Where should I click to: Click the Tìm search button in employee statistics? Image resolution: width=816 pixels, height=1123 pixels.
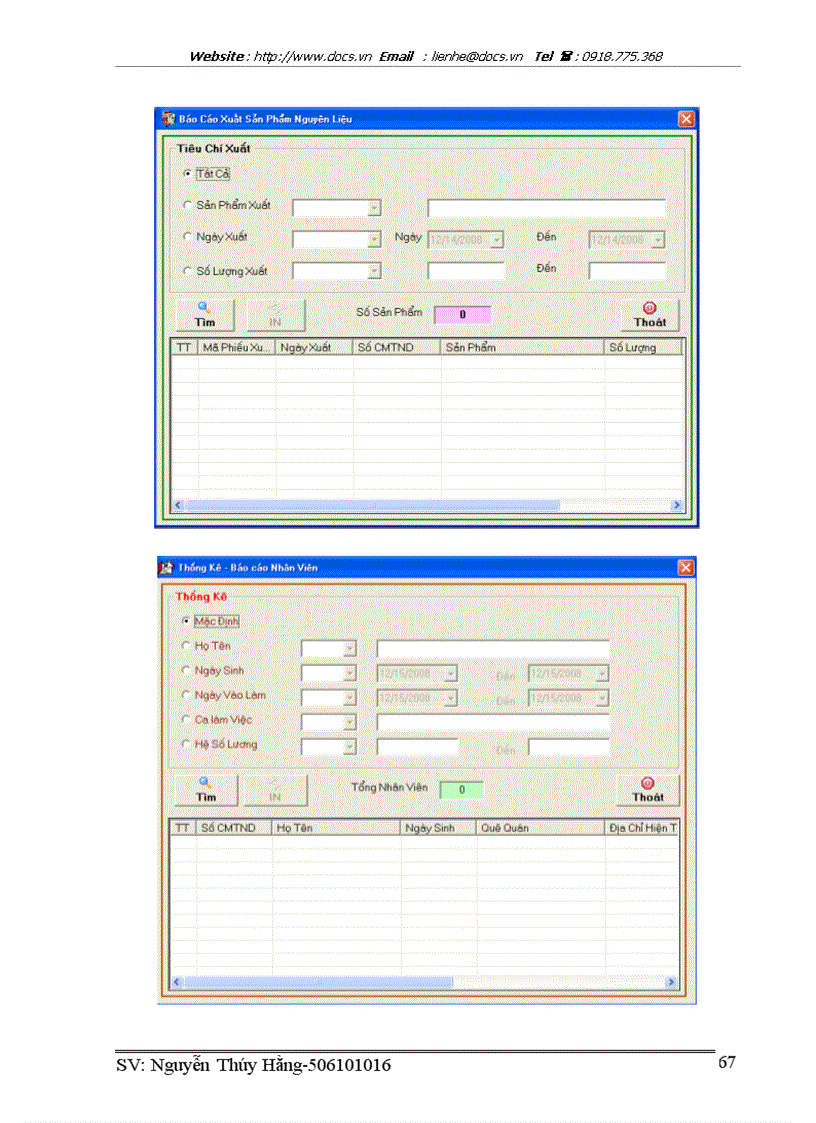206,790
